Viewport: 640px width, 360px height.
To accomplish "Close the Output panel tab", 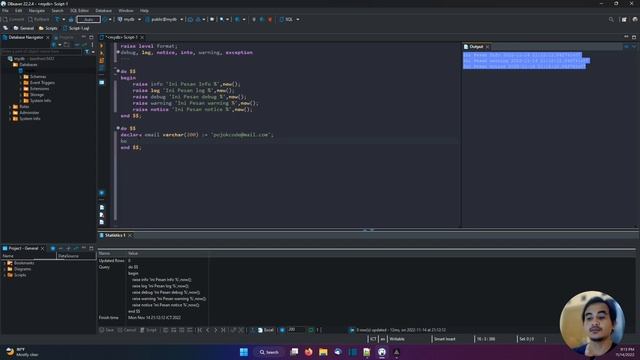I will [487, 47].
